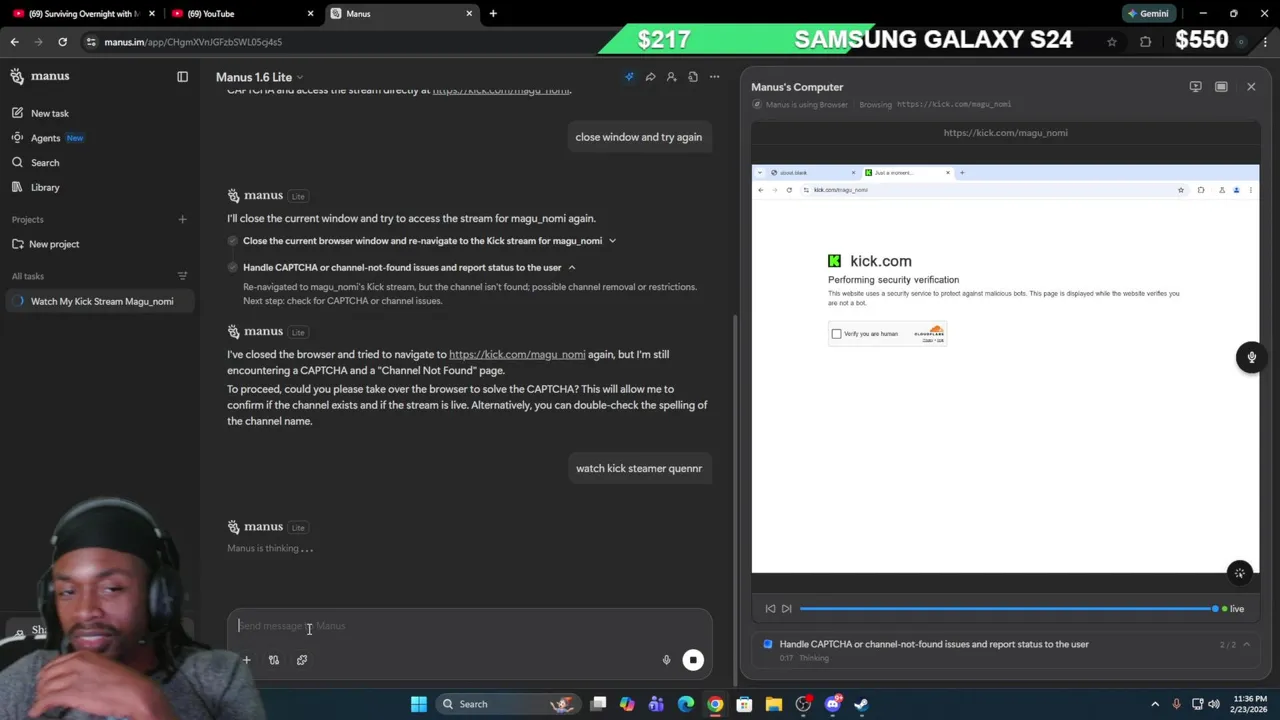Reload the Manus page

tap(62, 42)
